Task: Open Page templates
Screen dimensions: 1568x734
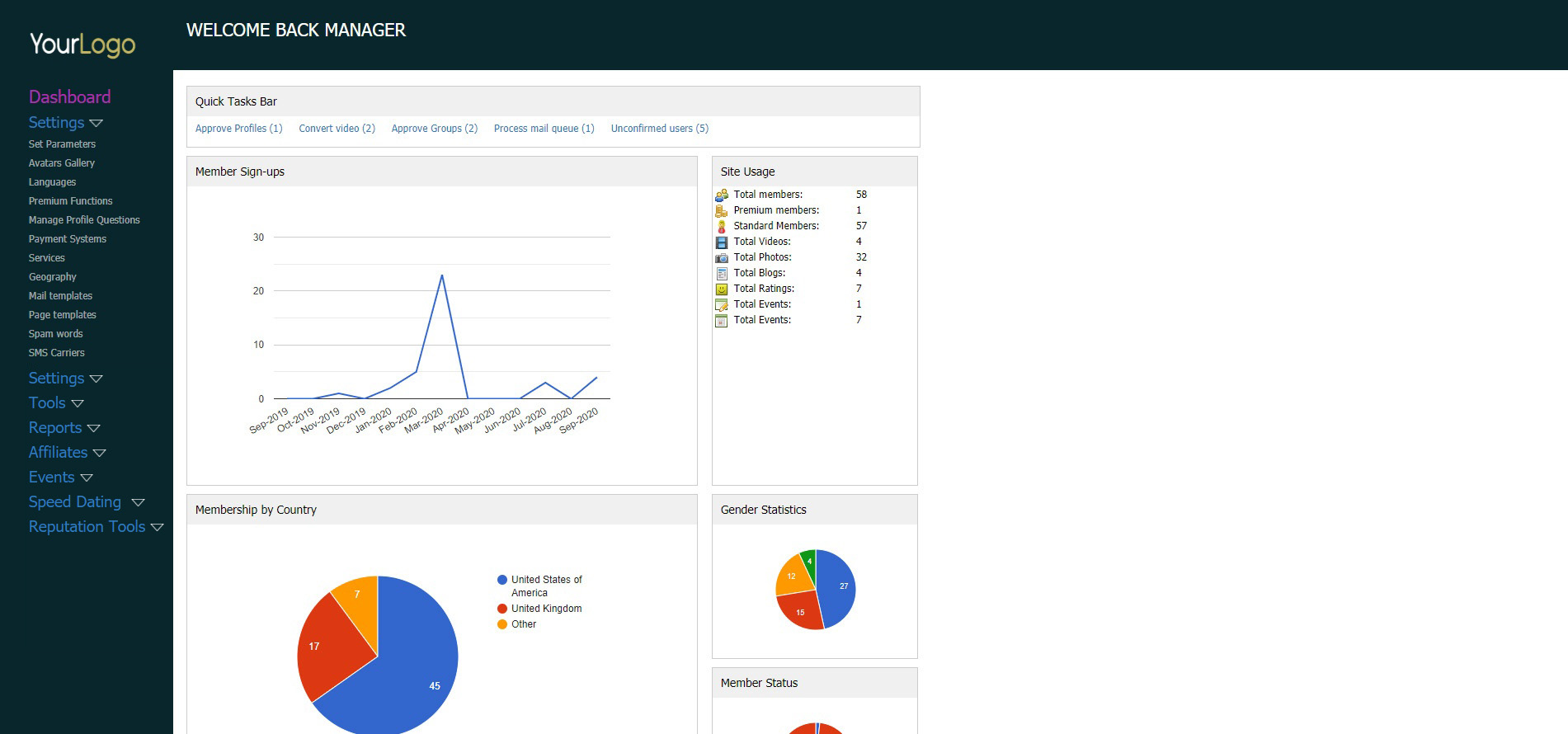Action: (x=63, y=315)
